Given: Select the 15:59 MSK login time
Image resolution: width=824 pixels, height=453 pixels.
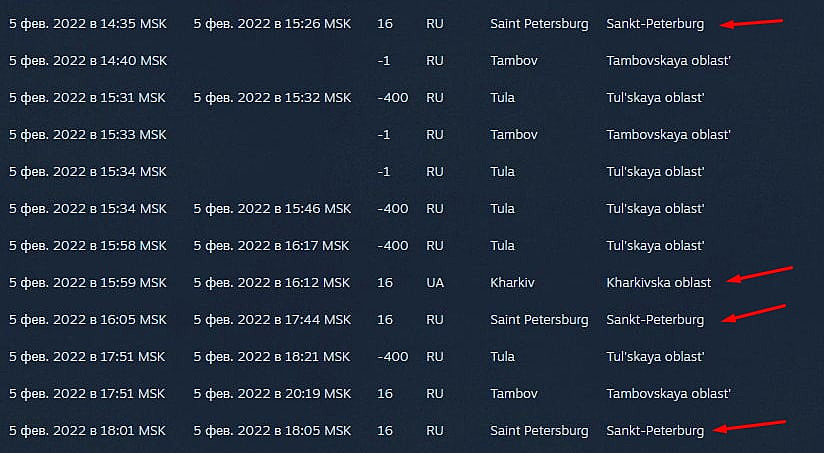Looking at the screenshot, I should click(88, 283).
